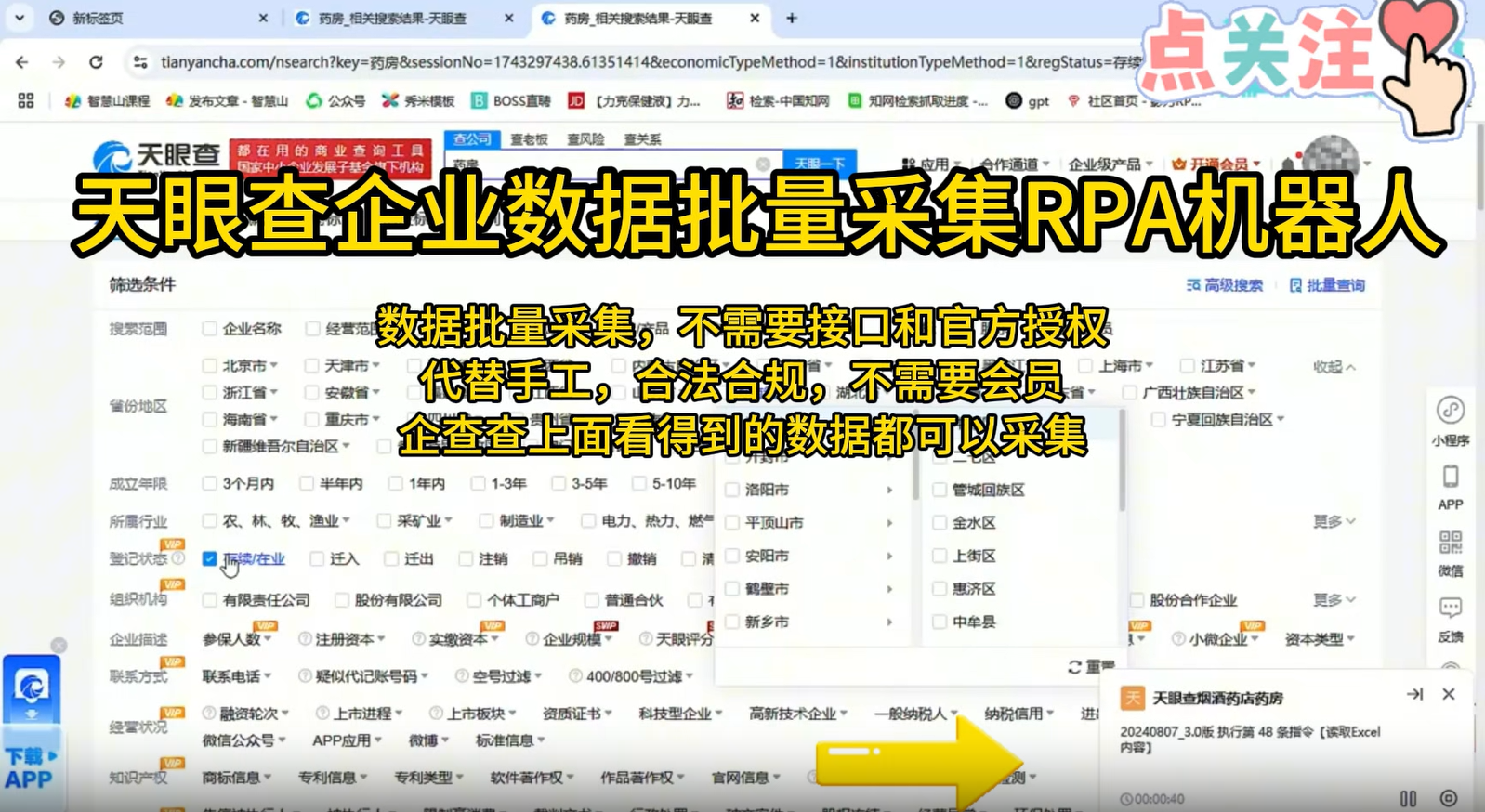The height and width of the screenshot is (812, 1485).
Task: Expand the 注册资本 dropdown
Action: (x=350, y=639)
